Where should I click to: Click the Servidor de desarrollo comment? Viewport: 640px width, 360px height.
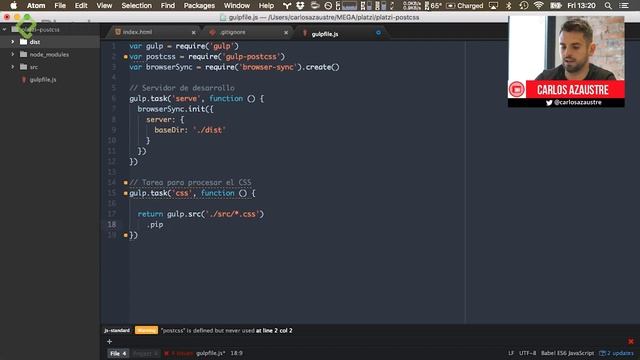[182, 88]
